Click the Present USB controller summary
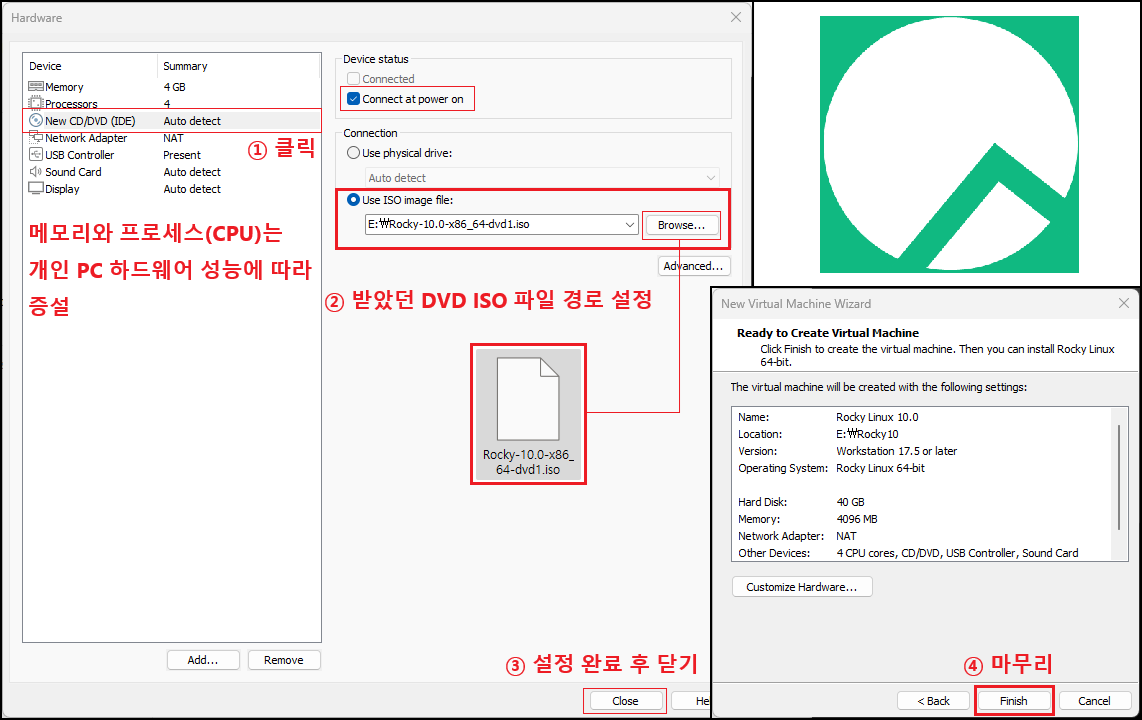1142x720 pixels. click(182, 155)
